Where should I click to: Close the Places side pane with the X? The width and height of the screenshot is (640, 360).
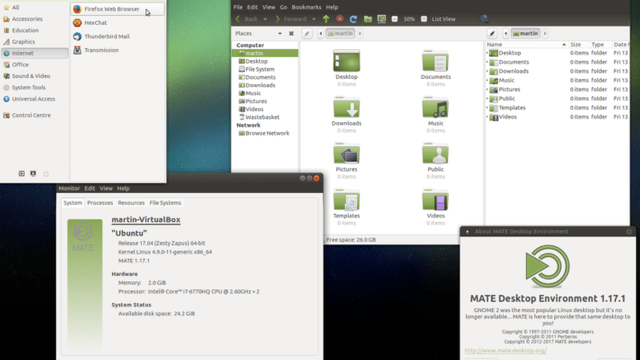pos(291,33)
